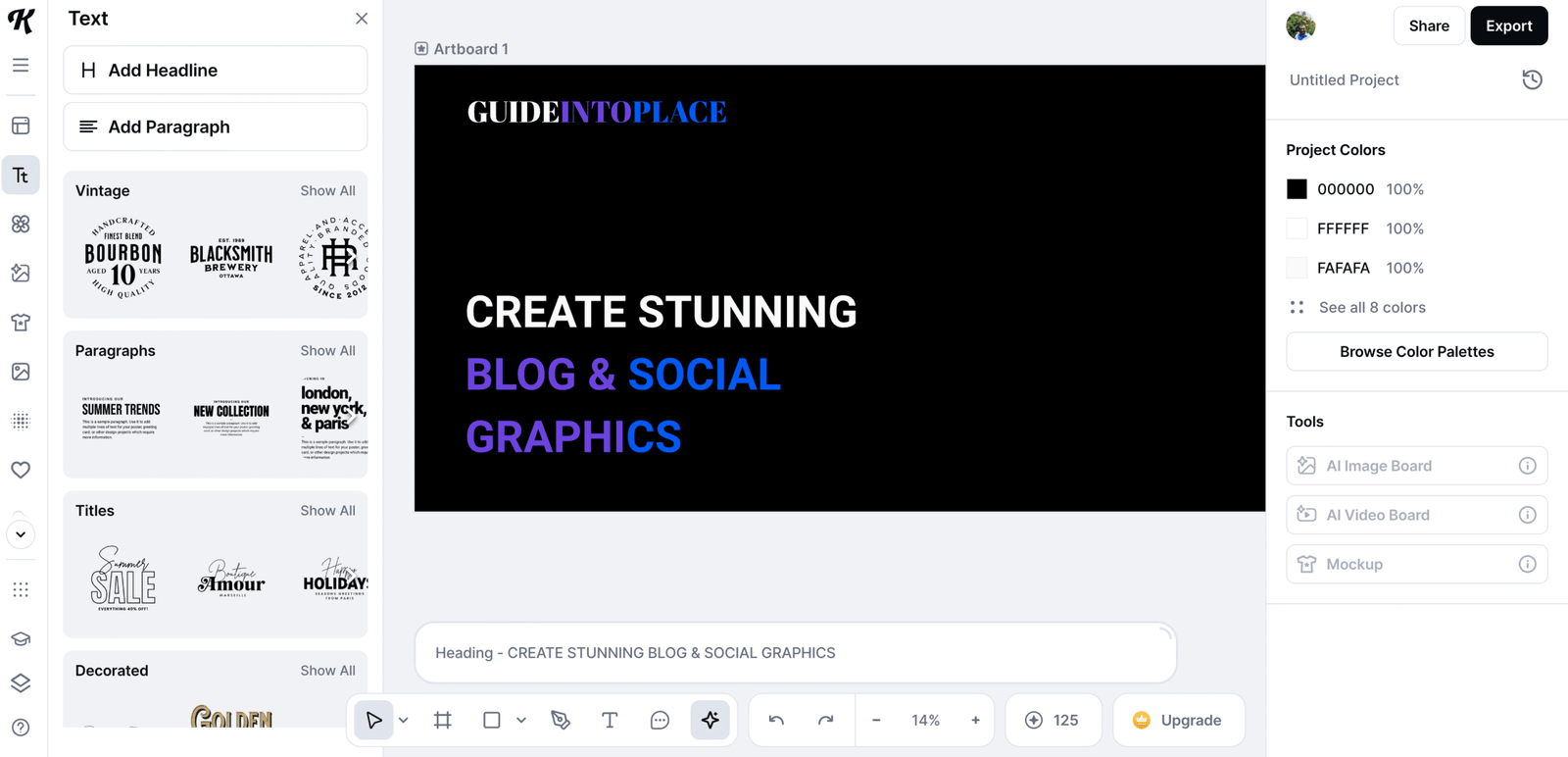Viewport: 1568px width, 757px height.
Task: Open the Textures dotted icon in the sidebar
Action: tap(21, 421)
